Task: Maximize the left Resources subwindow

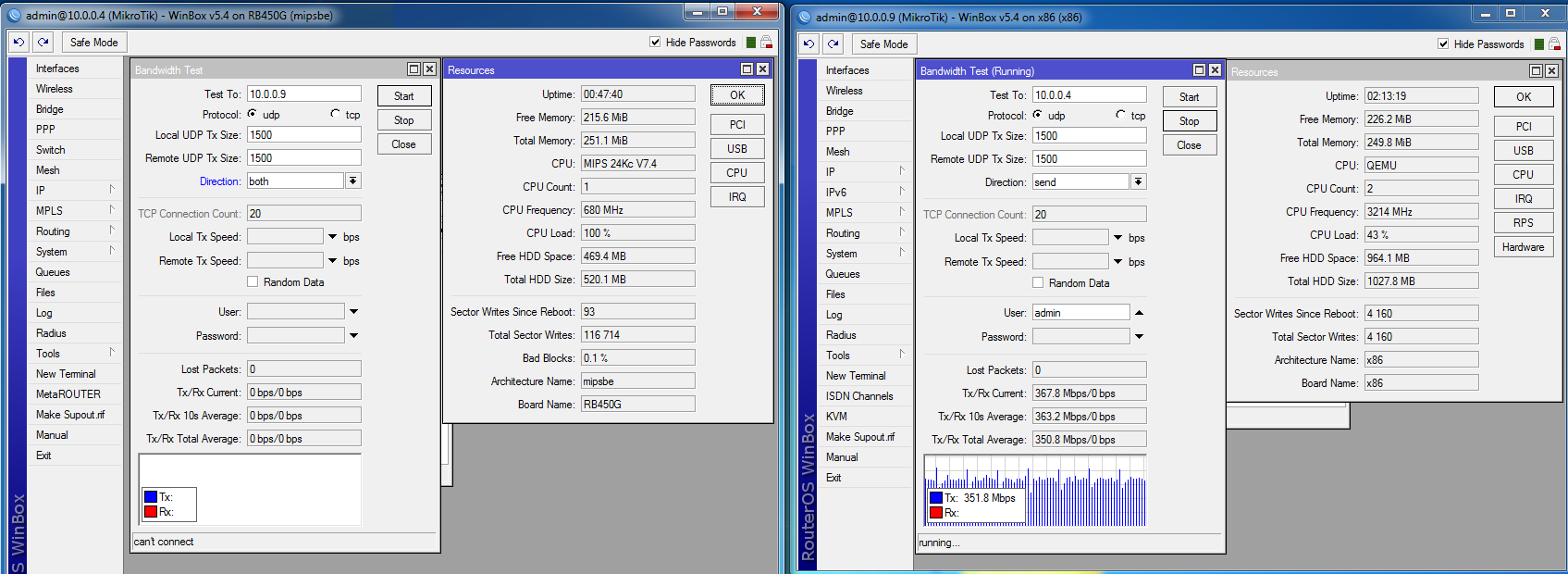Action: (747, 69)
